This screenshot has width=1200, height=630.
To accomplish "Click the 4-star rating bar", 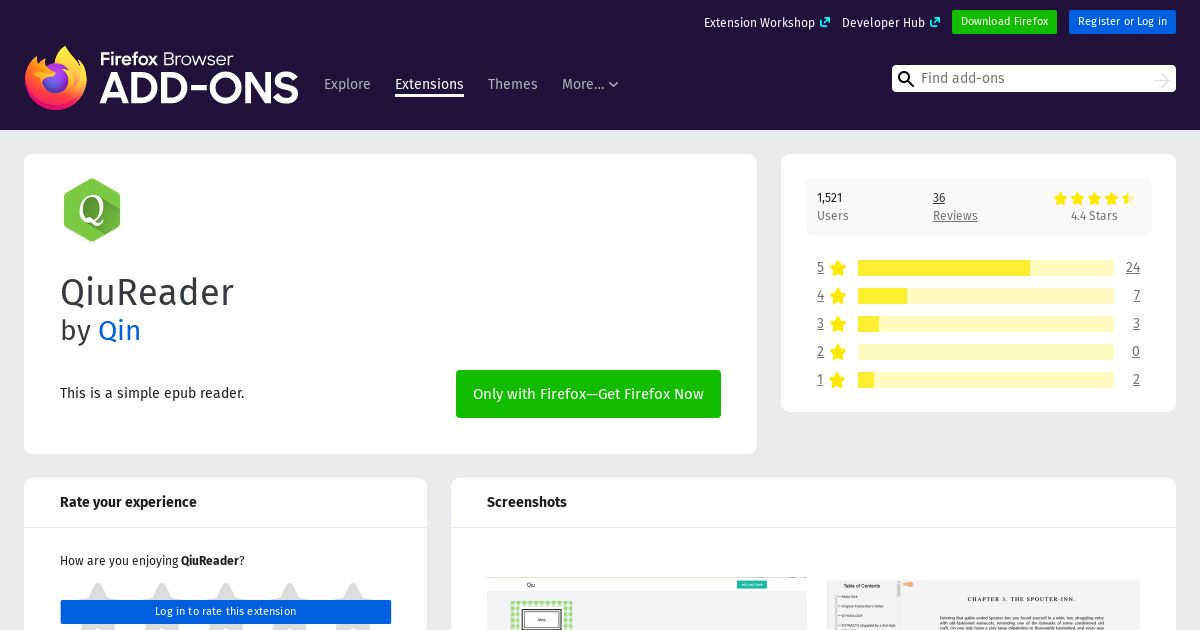I will [985, 296].
